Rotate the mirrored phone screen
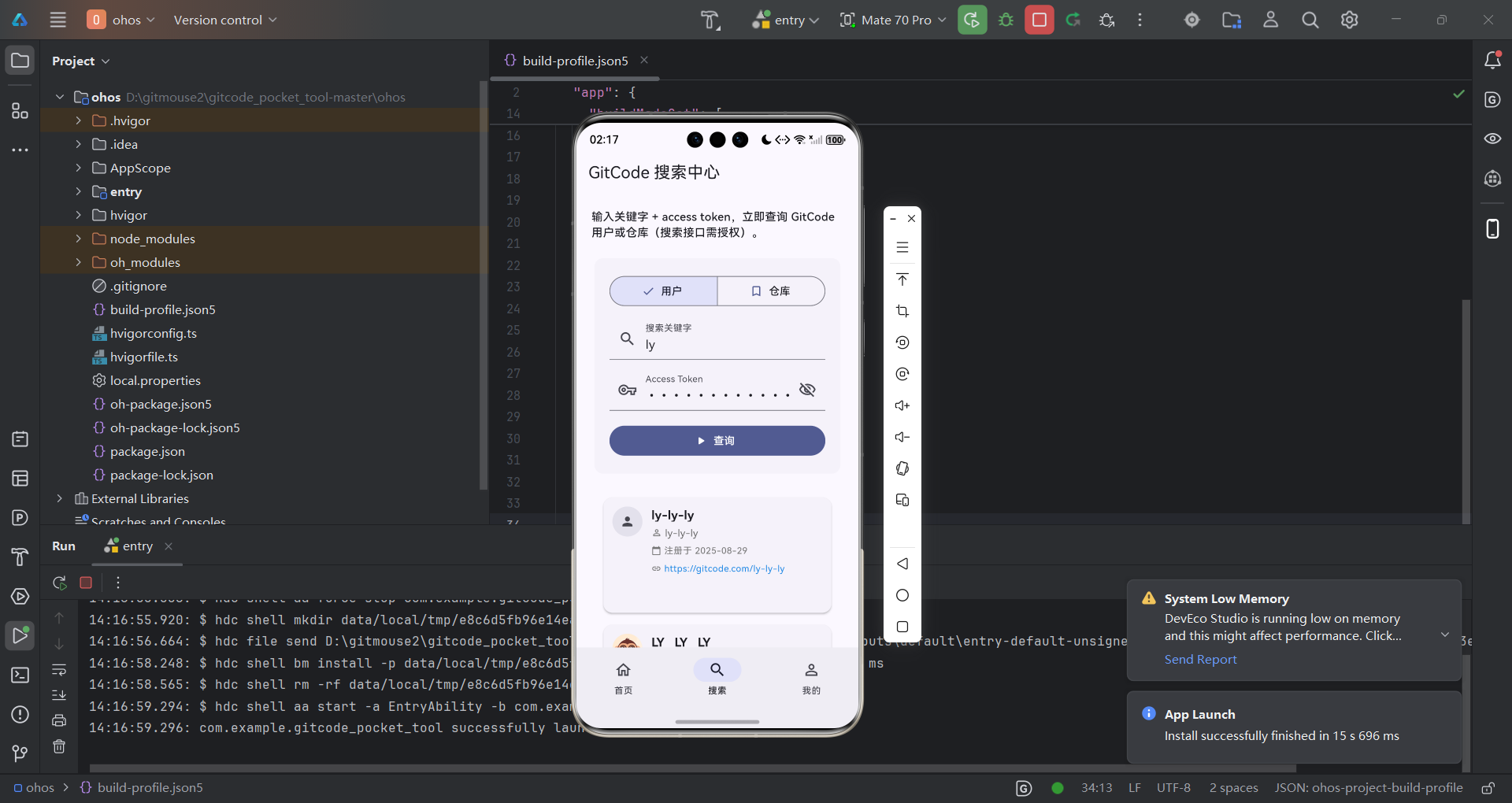The image size is (1512, 803). (x=902, y=468)
